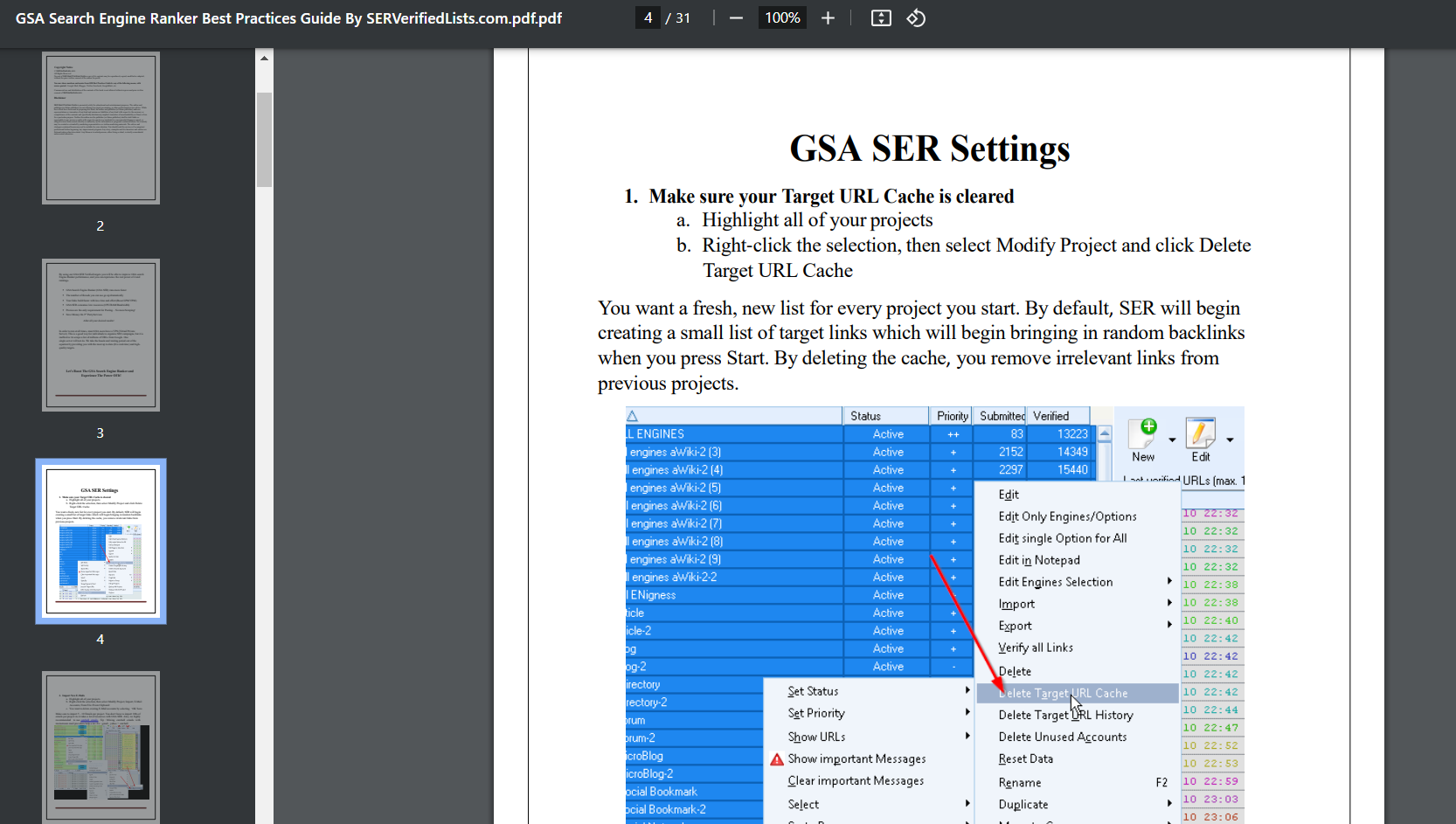
Task: Expand the Edit Engines Selection submenu arrow
Action: 1169,581
